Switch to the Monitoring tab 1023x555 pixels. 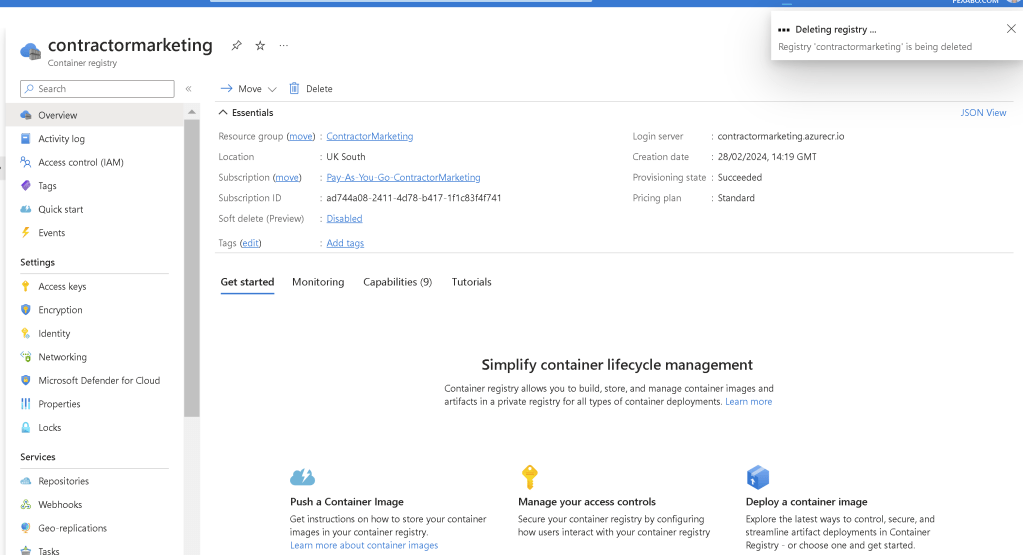pos(318,282)
